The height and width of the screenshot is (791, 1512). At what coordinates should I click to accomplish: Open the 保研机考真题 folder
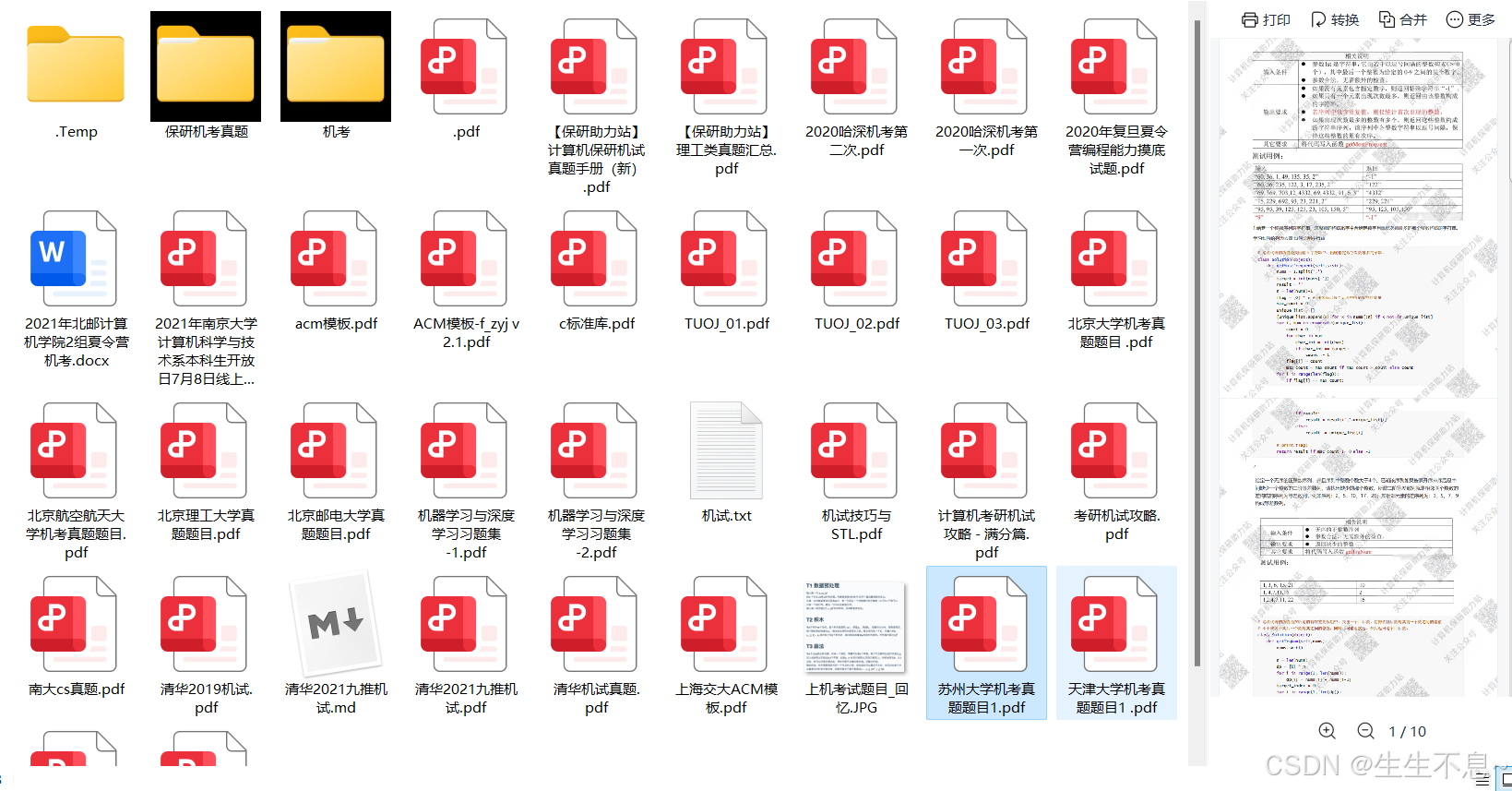tap(206, 66)
